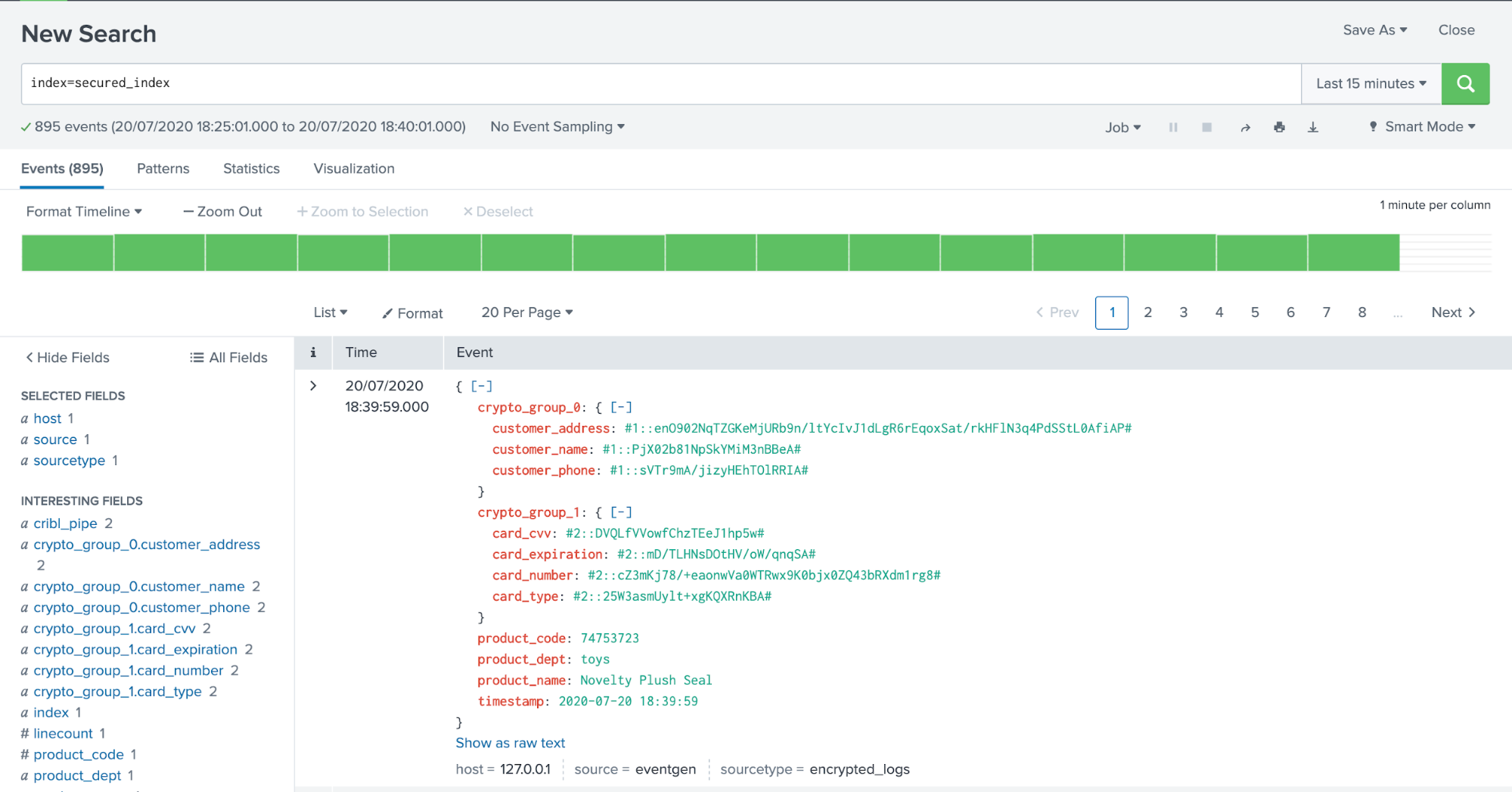Click Format events button
Screen dimensions: 1512x792
coord(413,313)
